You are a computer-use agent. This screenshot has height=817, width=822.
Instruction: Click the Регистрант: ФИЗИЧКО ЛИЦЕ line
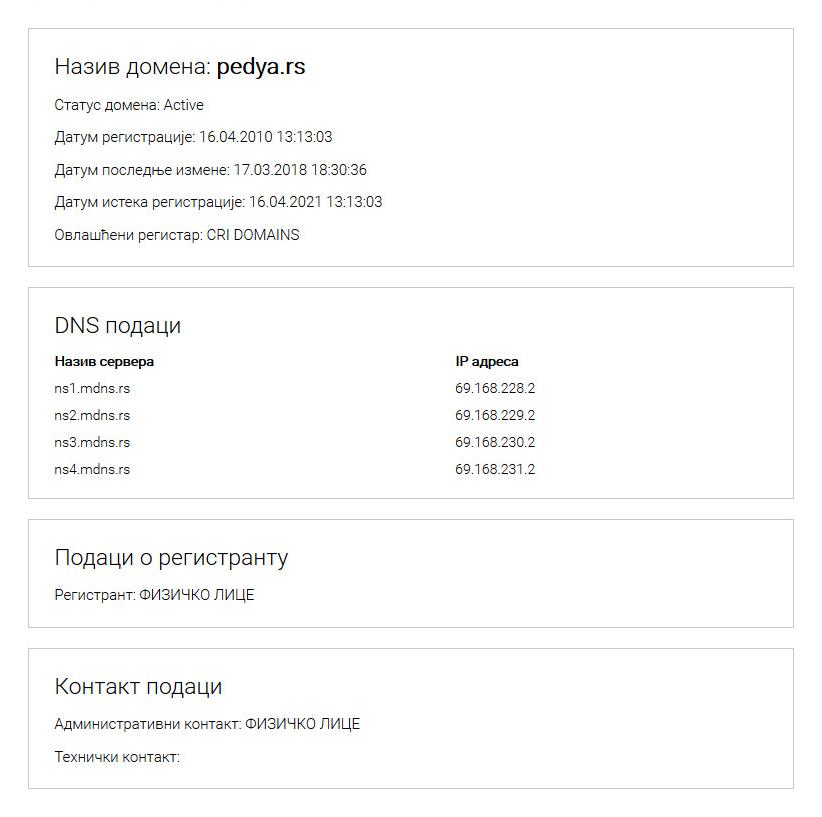(x=154, y=595)
